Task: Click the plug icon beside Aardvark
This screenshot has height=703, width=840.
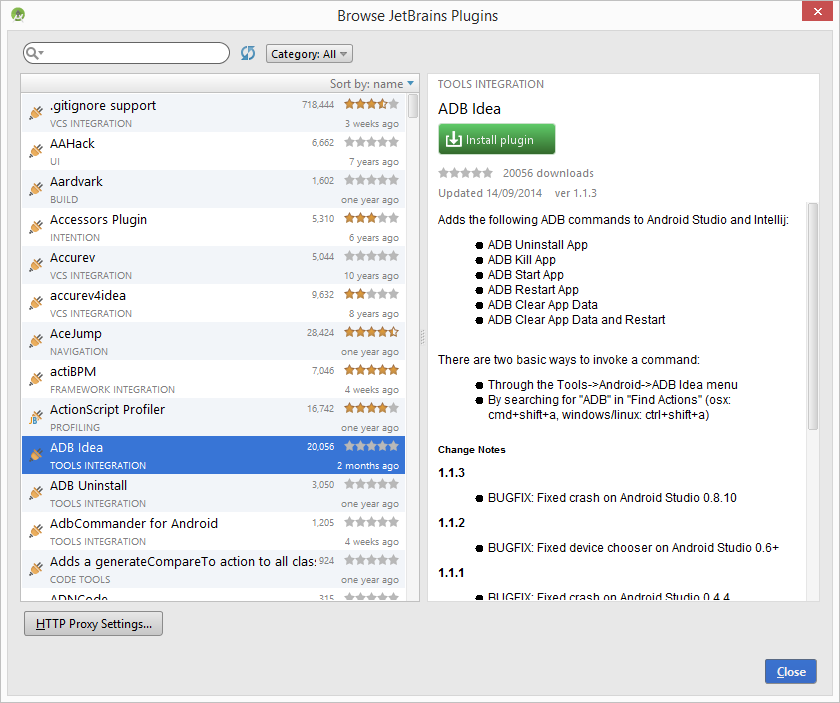Action: (36, 189)
